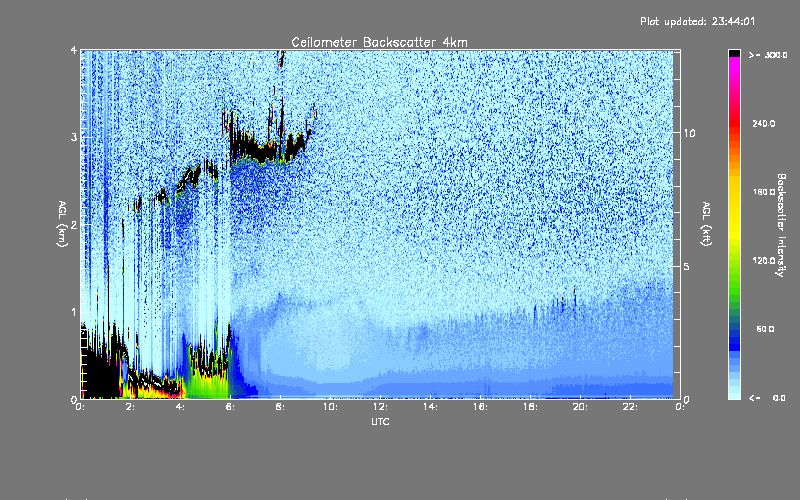This screenshot has height=500, width=800.
Task: Click the "10:" hour tick label
Action: (x=330, y=407)
